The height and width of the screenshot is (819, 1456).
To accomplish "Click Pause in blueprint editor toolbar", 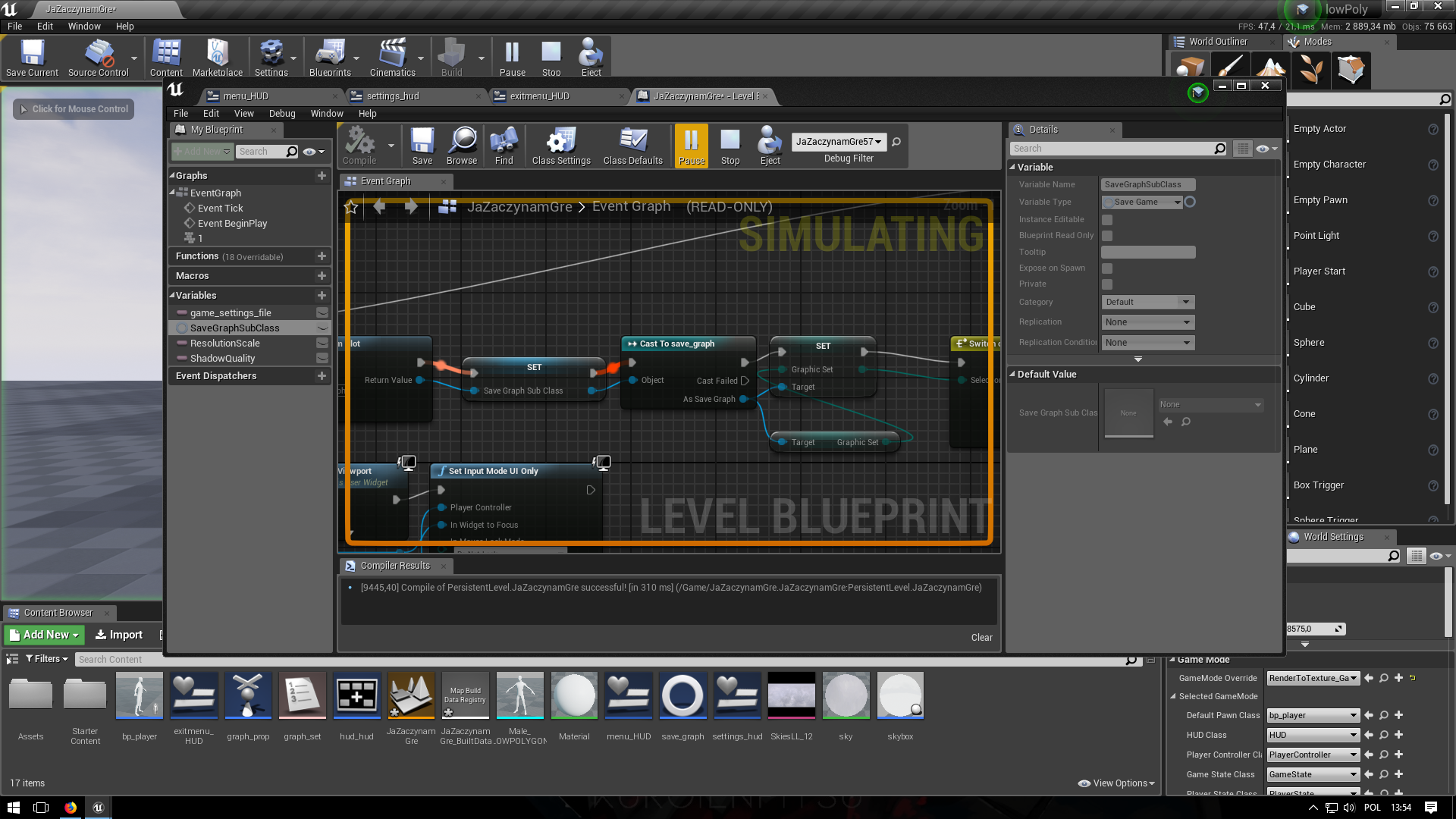I will [692, 146].
